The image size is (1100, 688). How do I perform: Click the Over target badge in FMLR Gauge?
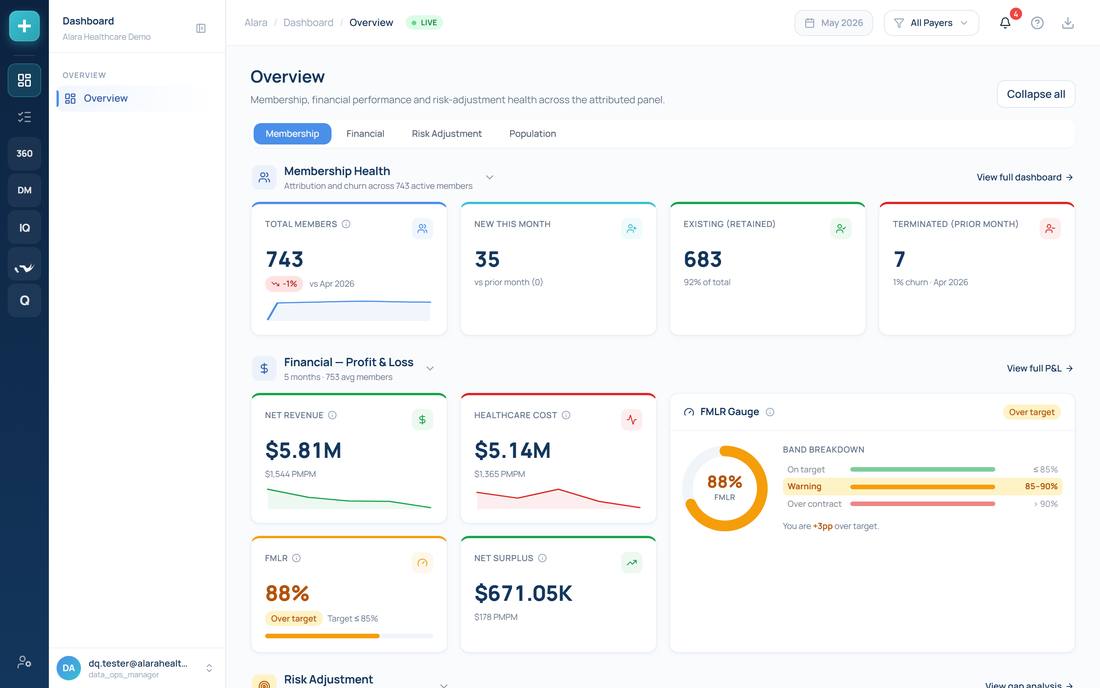pos(1031,412)
